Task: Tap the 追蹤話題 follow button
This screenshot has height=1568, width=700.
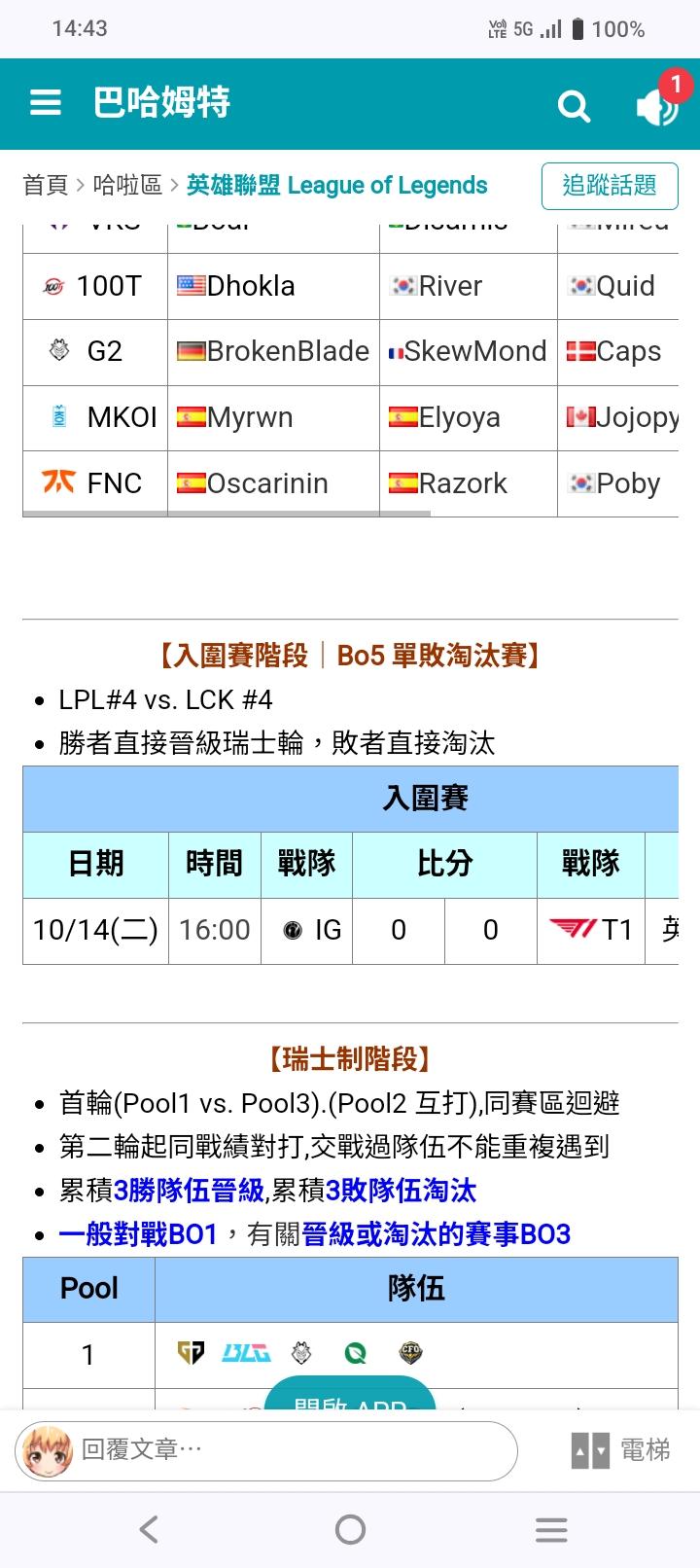Action: tap(610, 185)
